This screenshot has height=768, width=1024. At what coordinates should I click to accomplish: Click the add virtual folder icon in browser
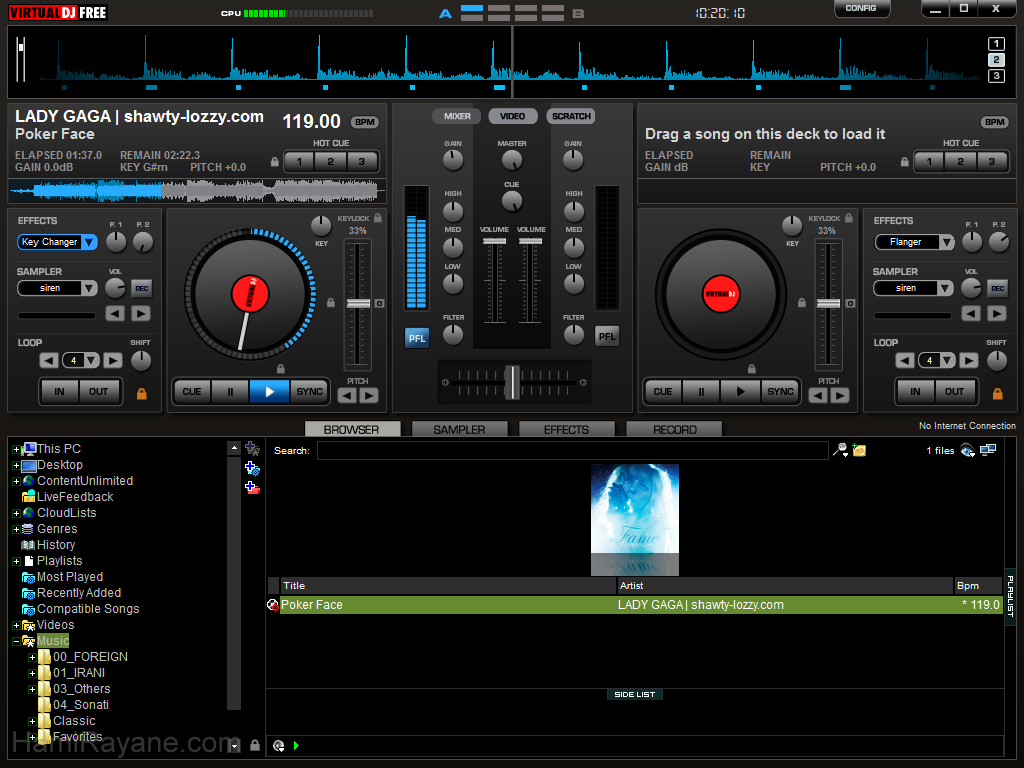tap(252, 449)
